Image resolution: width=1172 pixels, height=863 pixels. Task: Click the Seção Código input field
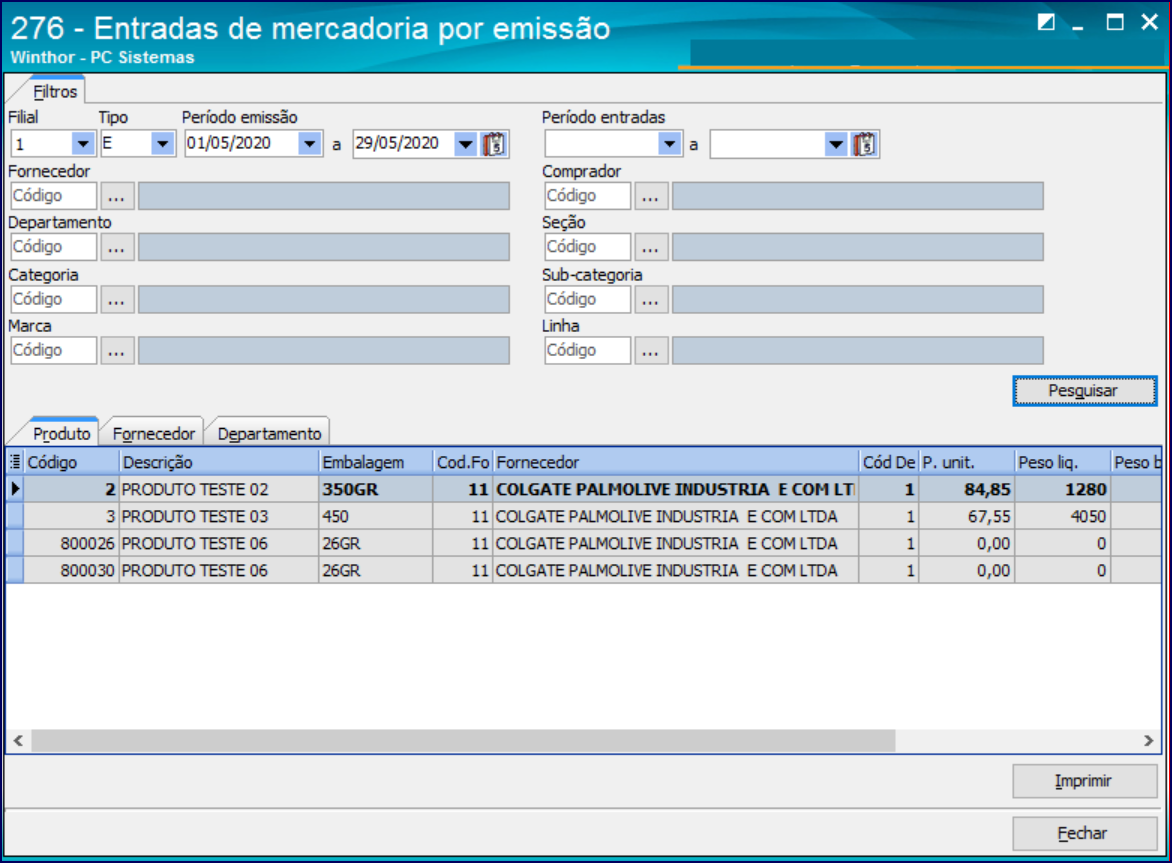click(587, 247)
